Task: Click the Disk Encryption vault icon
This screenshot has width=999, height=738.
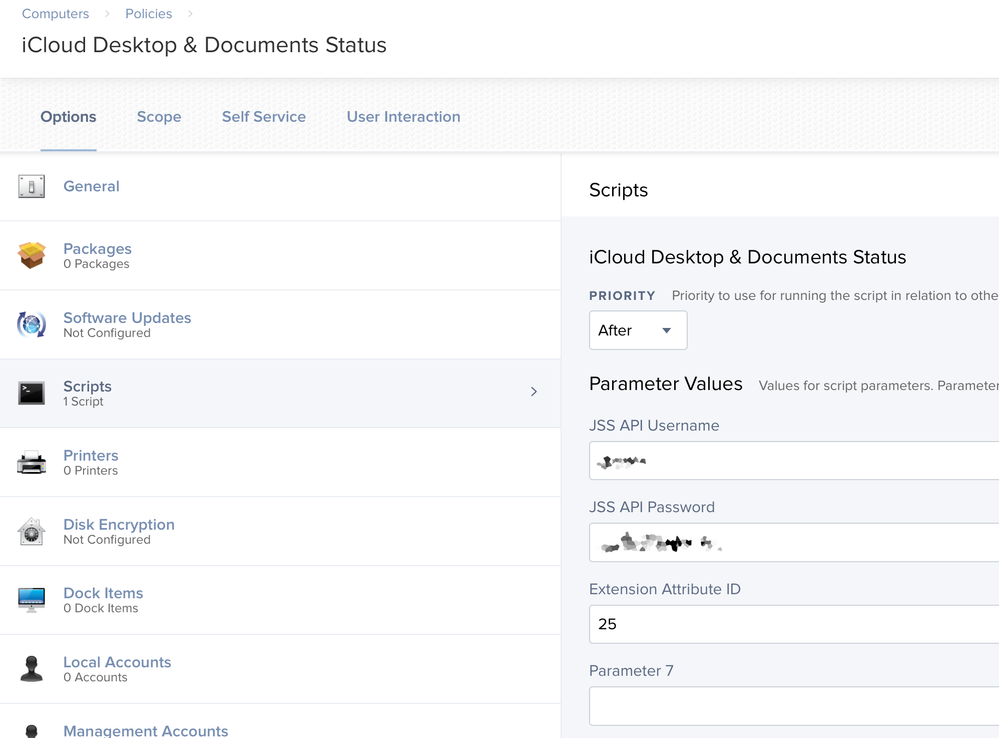Action: pos(31,532)
